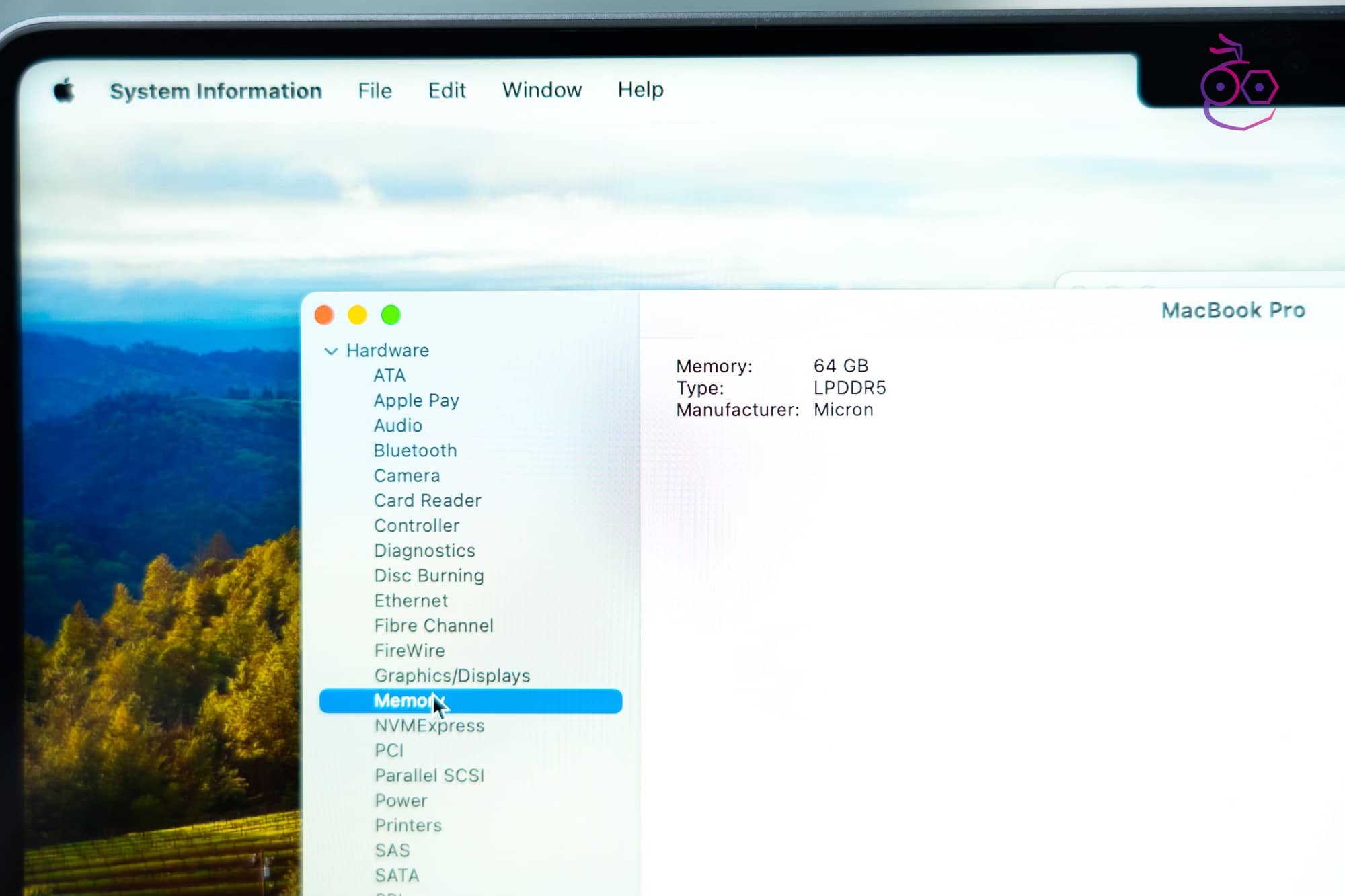The height and width of the screenshot is (896, 1345).
Task: Collapse the Hardware section chevron
Action: point(331,351)
